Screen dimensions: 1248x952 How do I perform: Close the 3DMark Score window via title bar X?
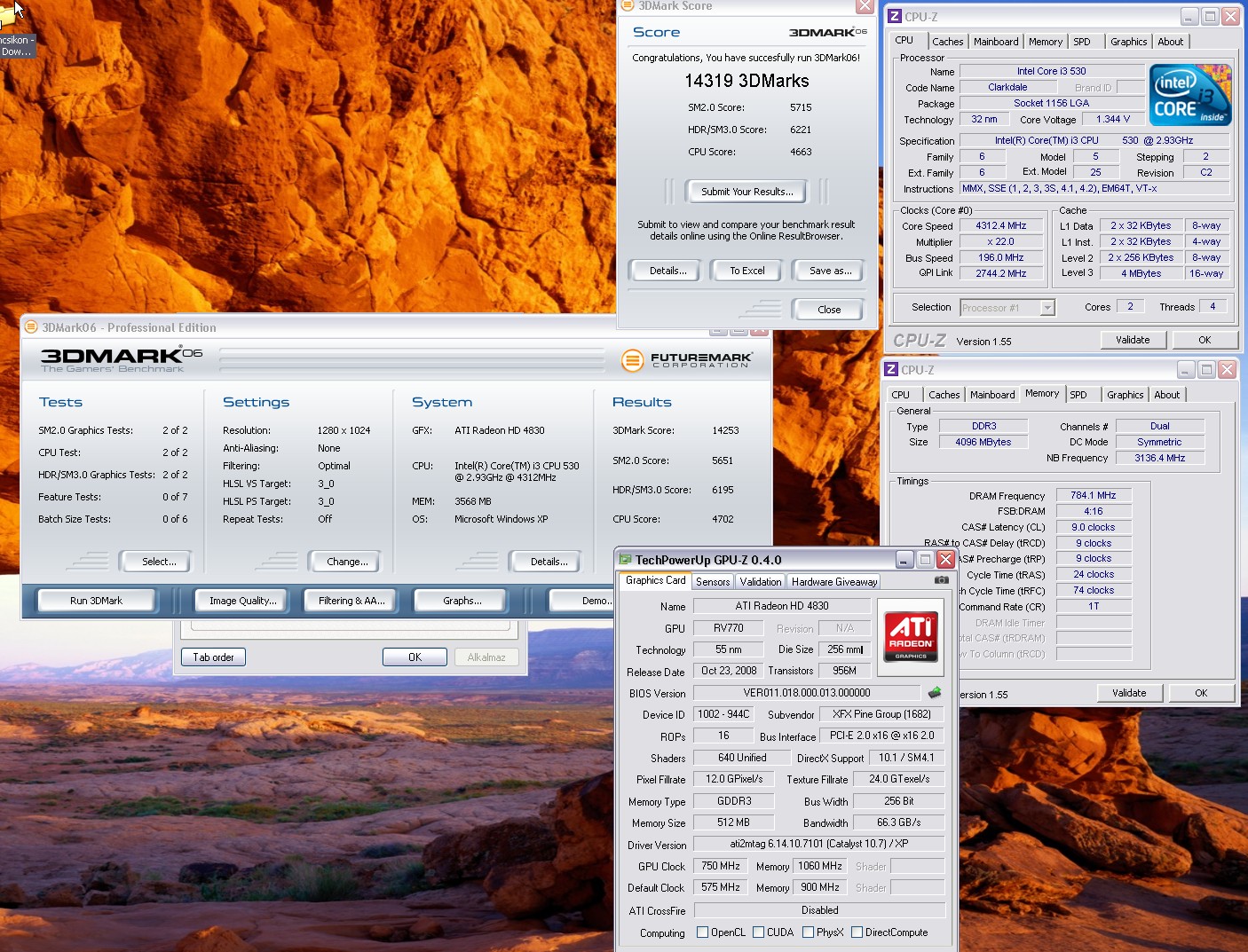point(864,6)
